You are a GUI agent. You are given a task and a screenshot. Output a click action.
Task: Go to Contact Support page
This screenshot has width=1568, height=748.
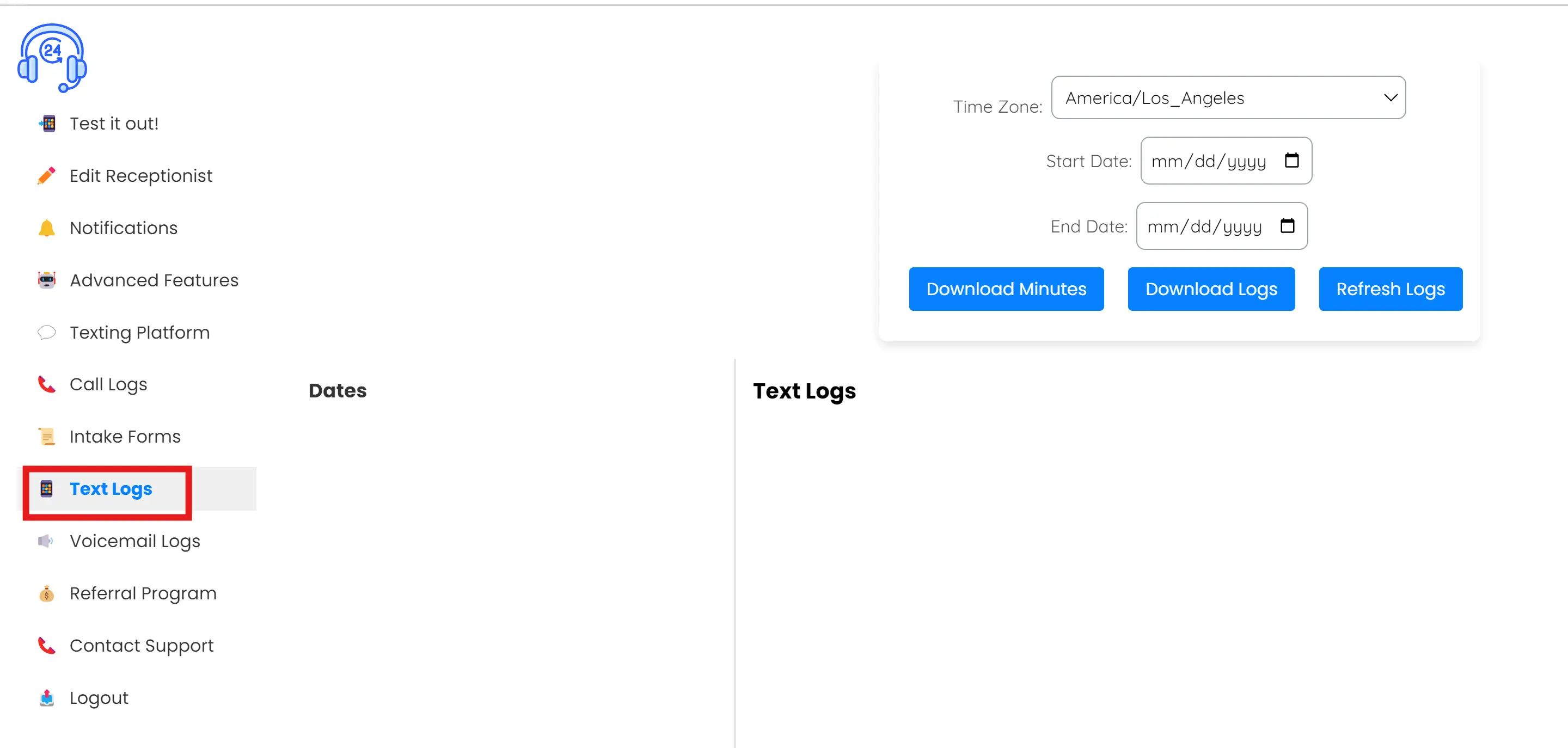[x=141, y=645]
